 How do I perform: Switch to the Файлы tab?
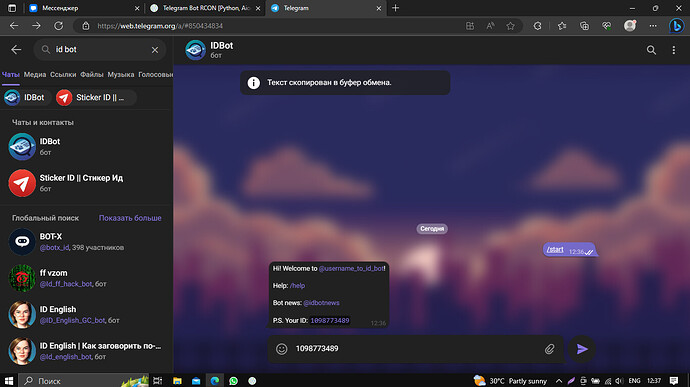[92, 75]
